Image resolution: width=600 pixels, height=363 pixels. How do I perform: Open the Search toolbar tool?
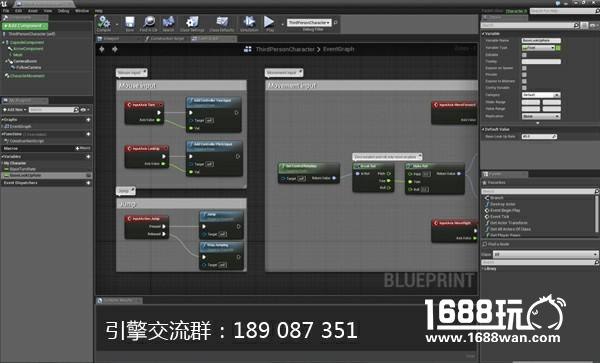point(168,23)
